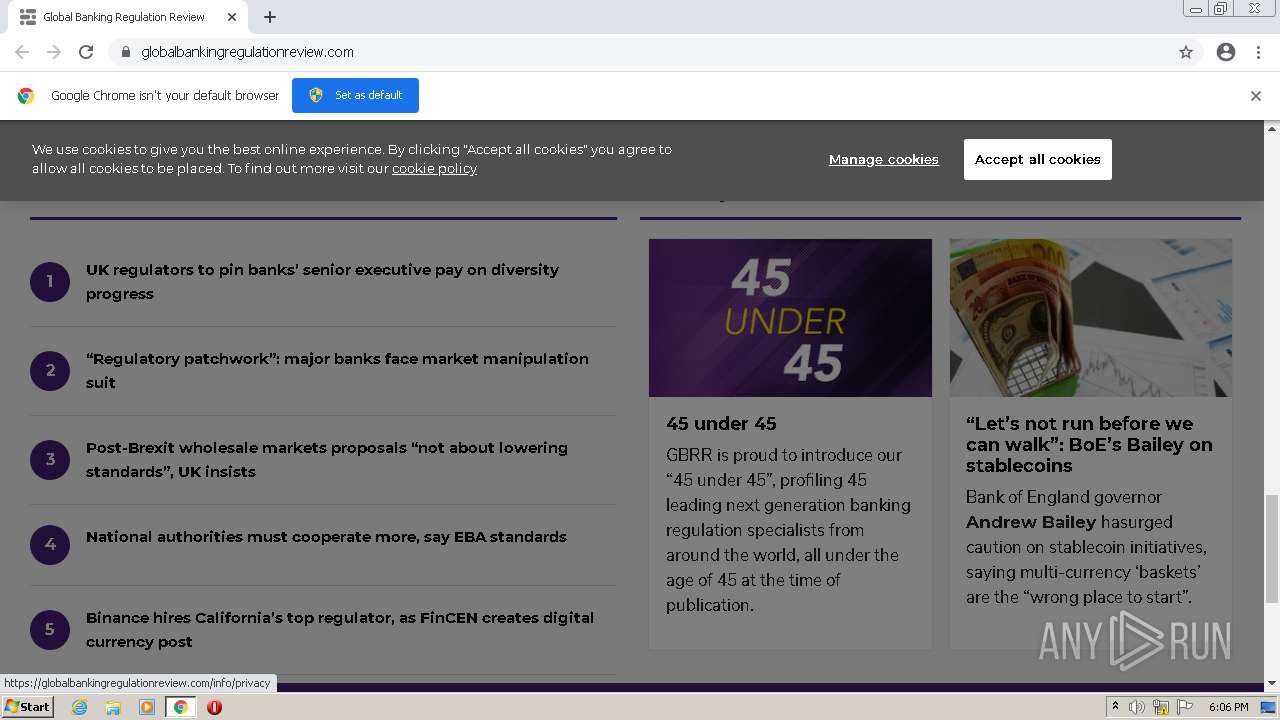This screenshot has height=720, width=1280.
Task: Open the cookie policy link
Action: click(434, 168)
